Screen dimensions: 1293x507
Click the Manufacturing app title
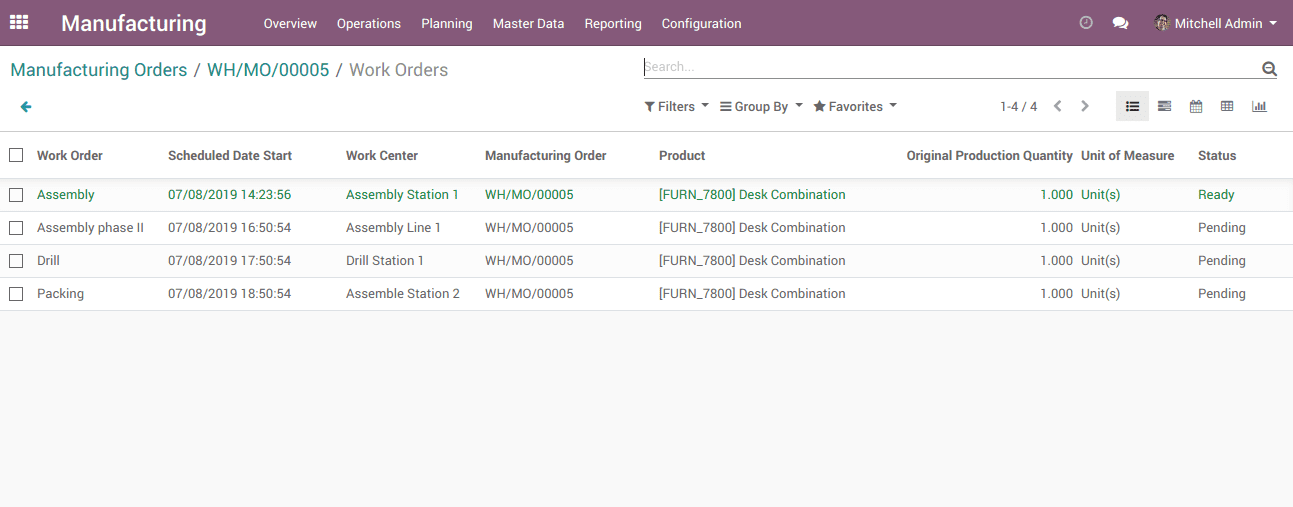pyautogui.click(x=134, y=23)
